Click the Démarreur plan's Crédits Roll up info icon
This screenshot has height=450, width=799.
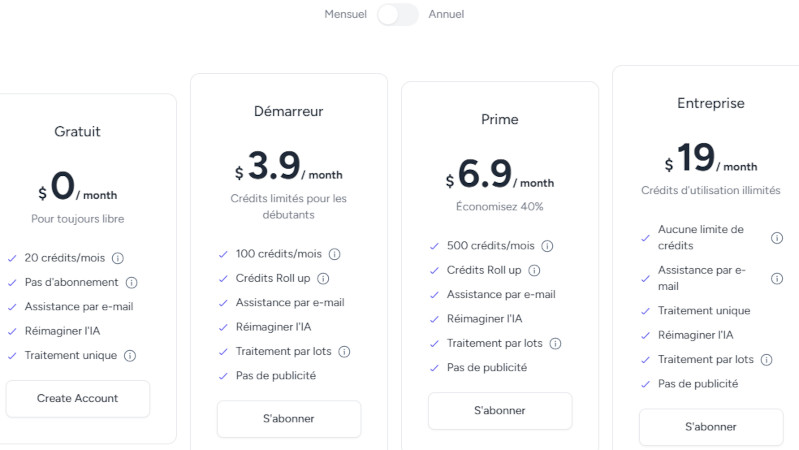click(323, 278)
